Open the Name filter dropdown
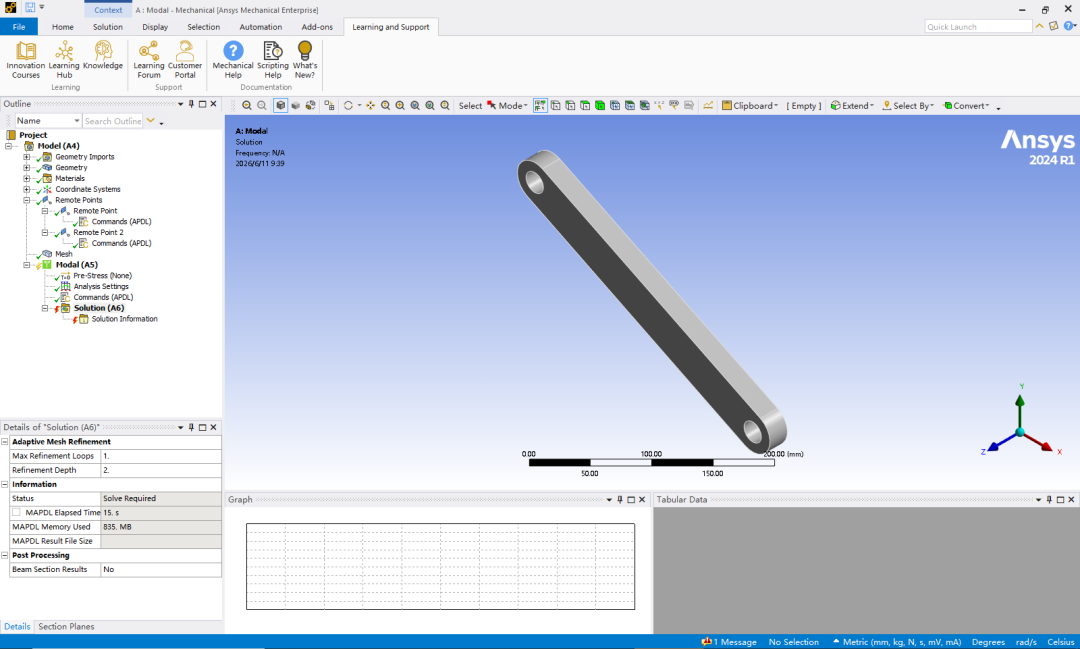Screen dimensions: 1080x649 [48, 121]
